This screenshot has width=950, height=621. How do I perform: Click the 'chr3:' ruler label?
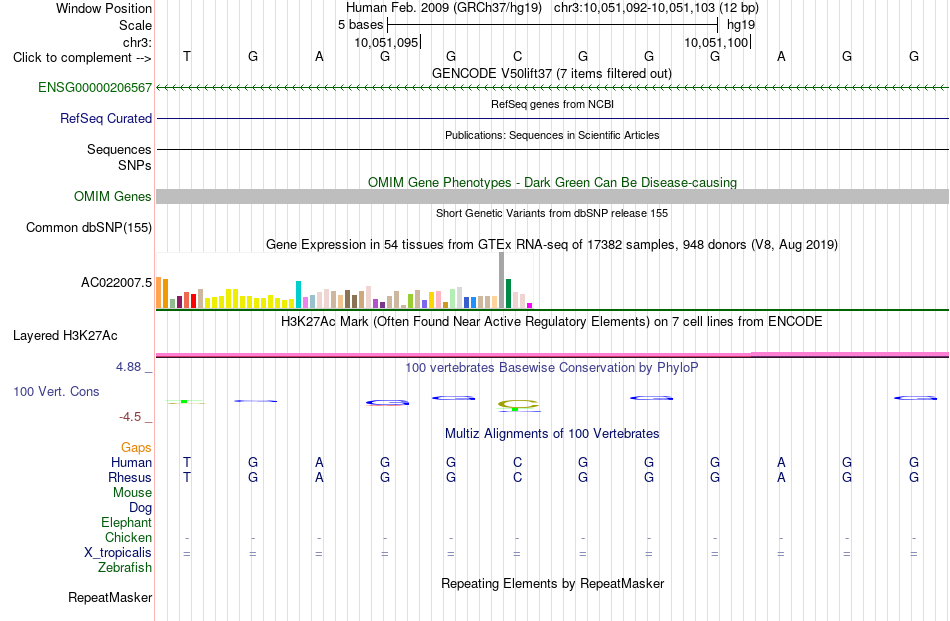click(137, 42)
